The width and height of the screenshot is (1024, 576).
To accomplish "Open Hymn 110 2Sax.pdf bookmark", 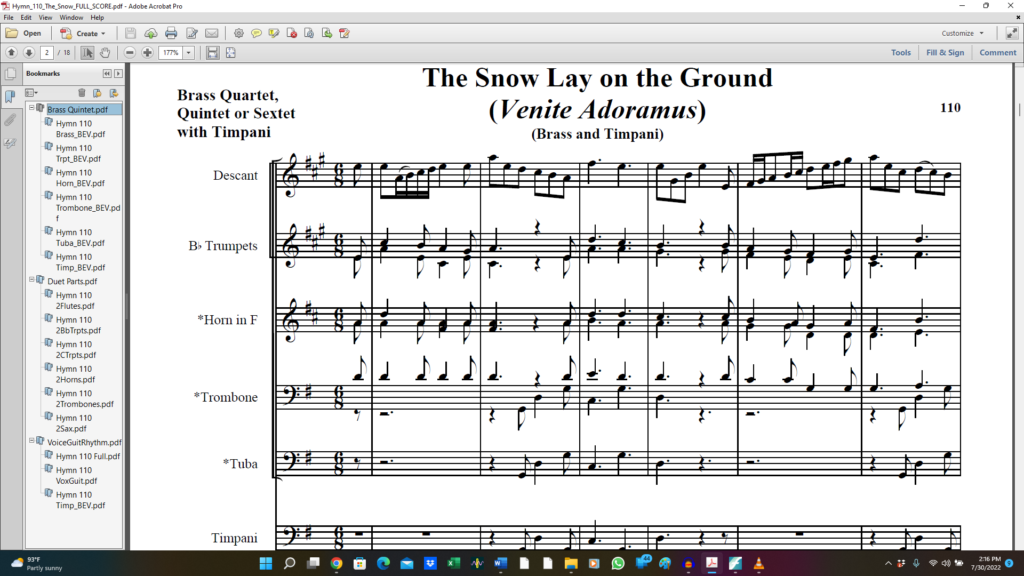I will coord(74,423).
